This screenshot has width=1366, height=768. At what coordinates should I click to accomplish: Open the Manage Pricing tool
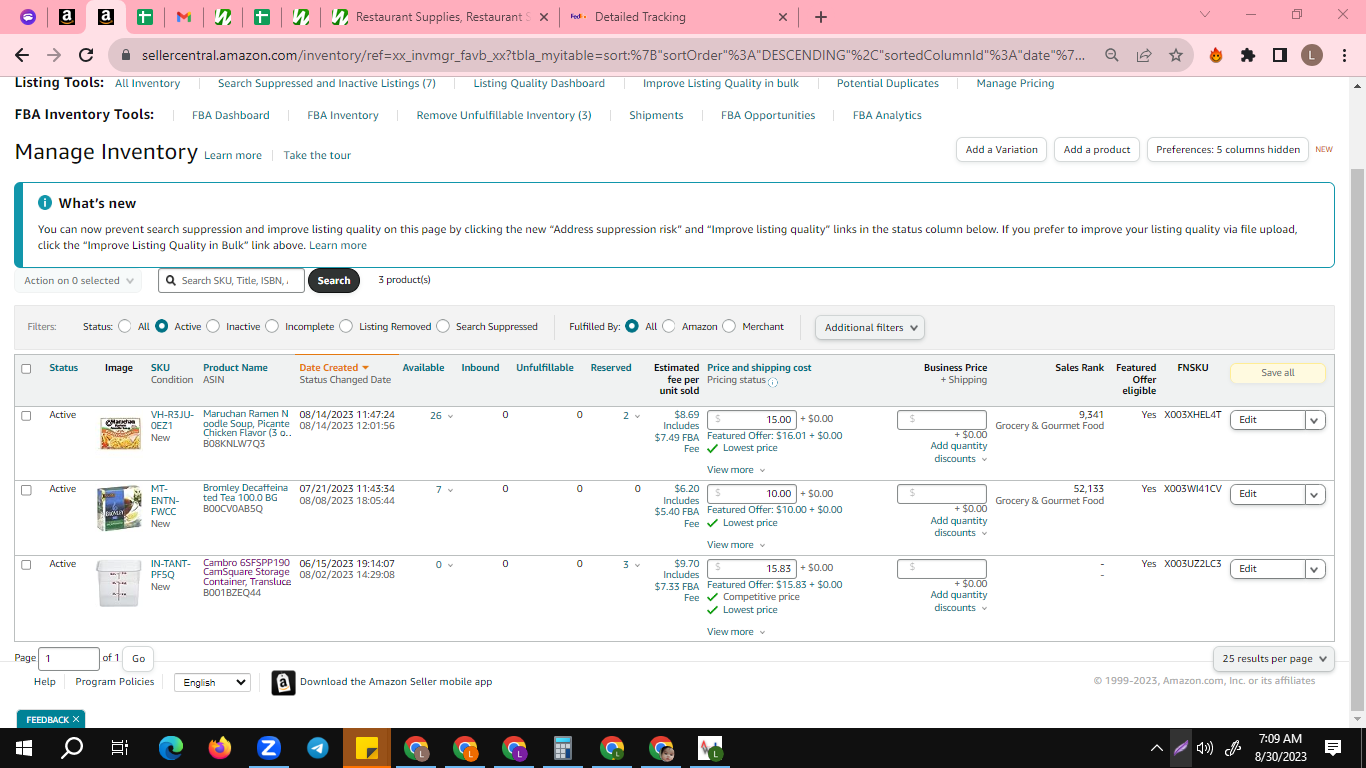[1015, 84]
